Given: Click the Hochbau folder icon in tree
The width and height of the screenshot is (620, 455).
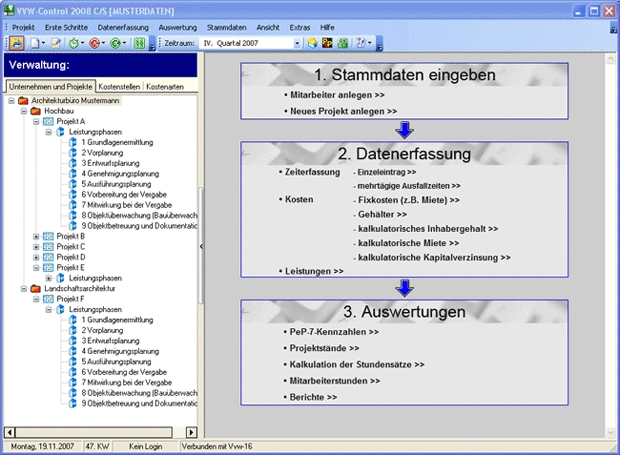Looking at the screenshot, I should (36, 111).
